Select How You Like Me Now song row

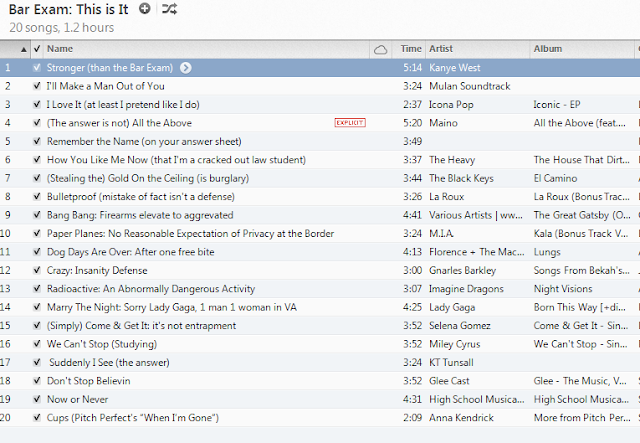click(x=176, y=160)
